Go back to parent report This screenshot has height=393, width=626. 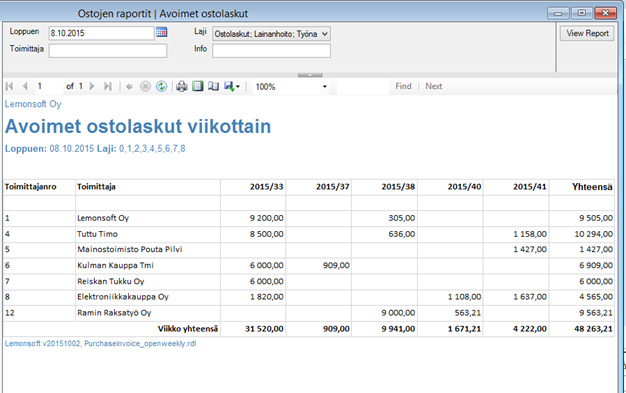[x=129, y=87]
